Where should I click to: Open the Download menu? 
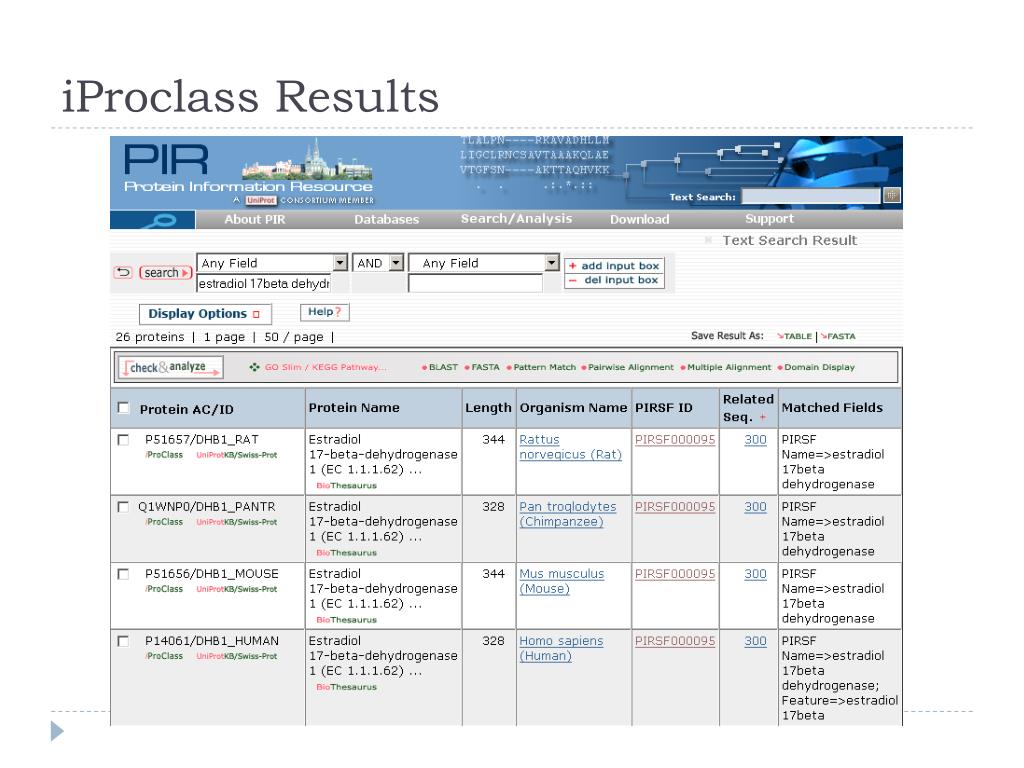click(639, 219)
